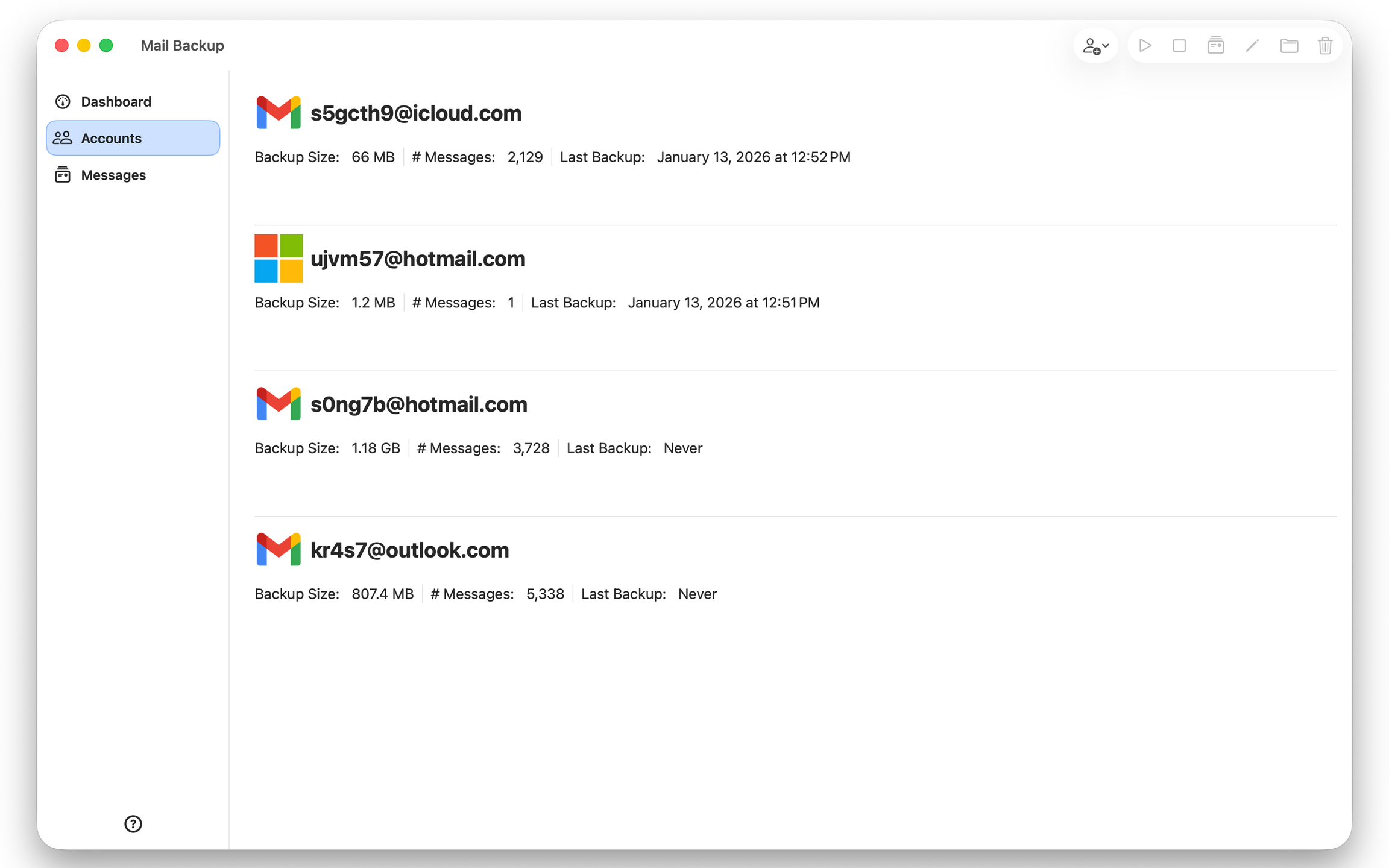Select the ujvm57@hotmail.com account
1389x868 pixels.
(x=418, y=259)
